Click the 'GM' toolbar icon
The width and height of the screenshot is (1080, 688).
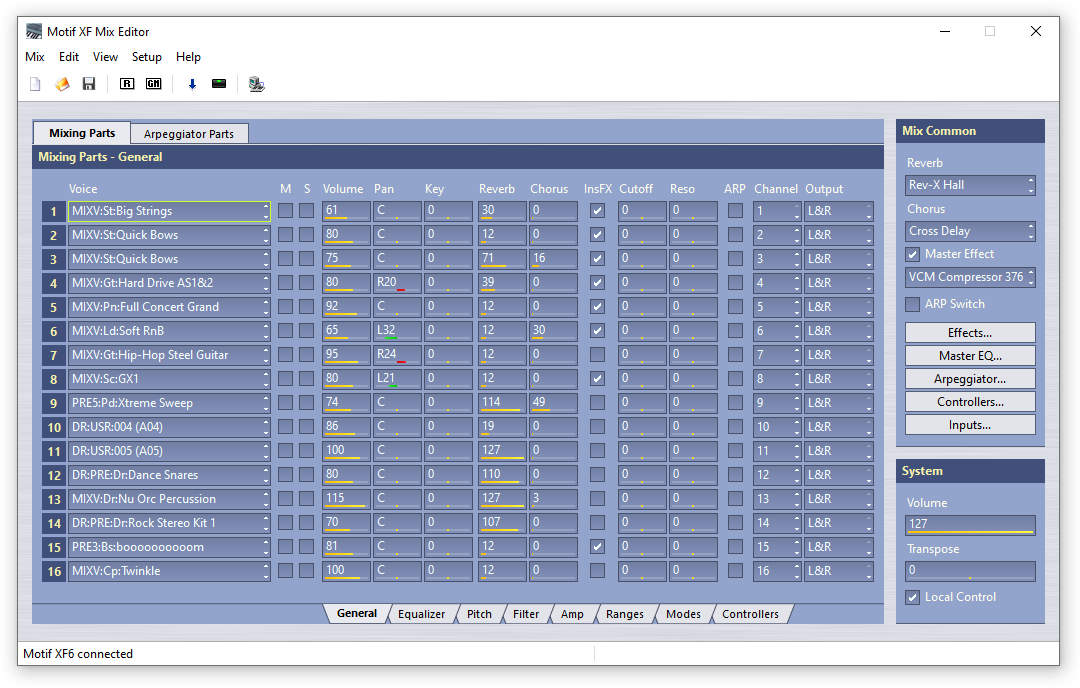[153, 84]
